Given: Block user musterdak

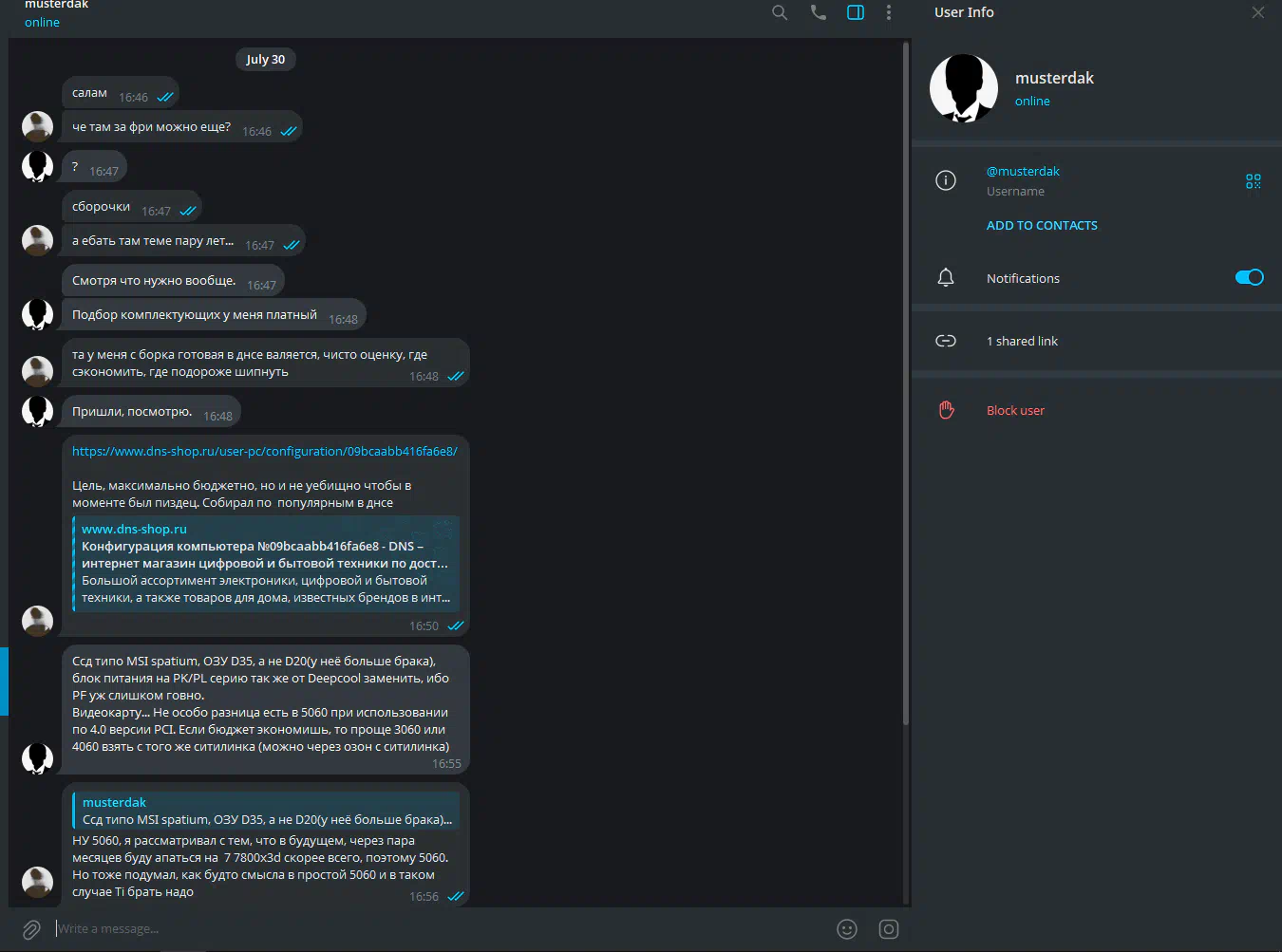Looking at the screenshot, I should [x=1015, y=410].
